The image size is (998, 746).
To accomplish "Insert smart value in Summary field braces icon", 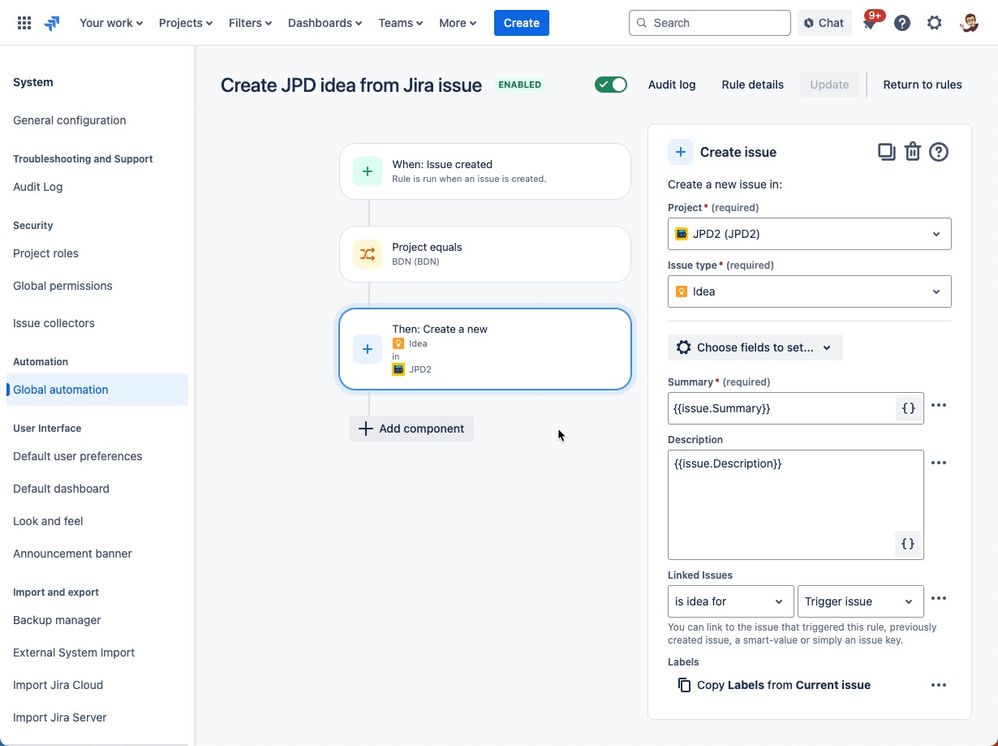I will click(x=909, y=408).
